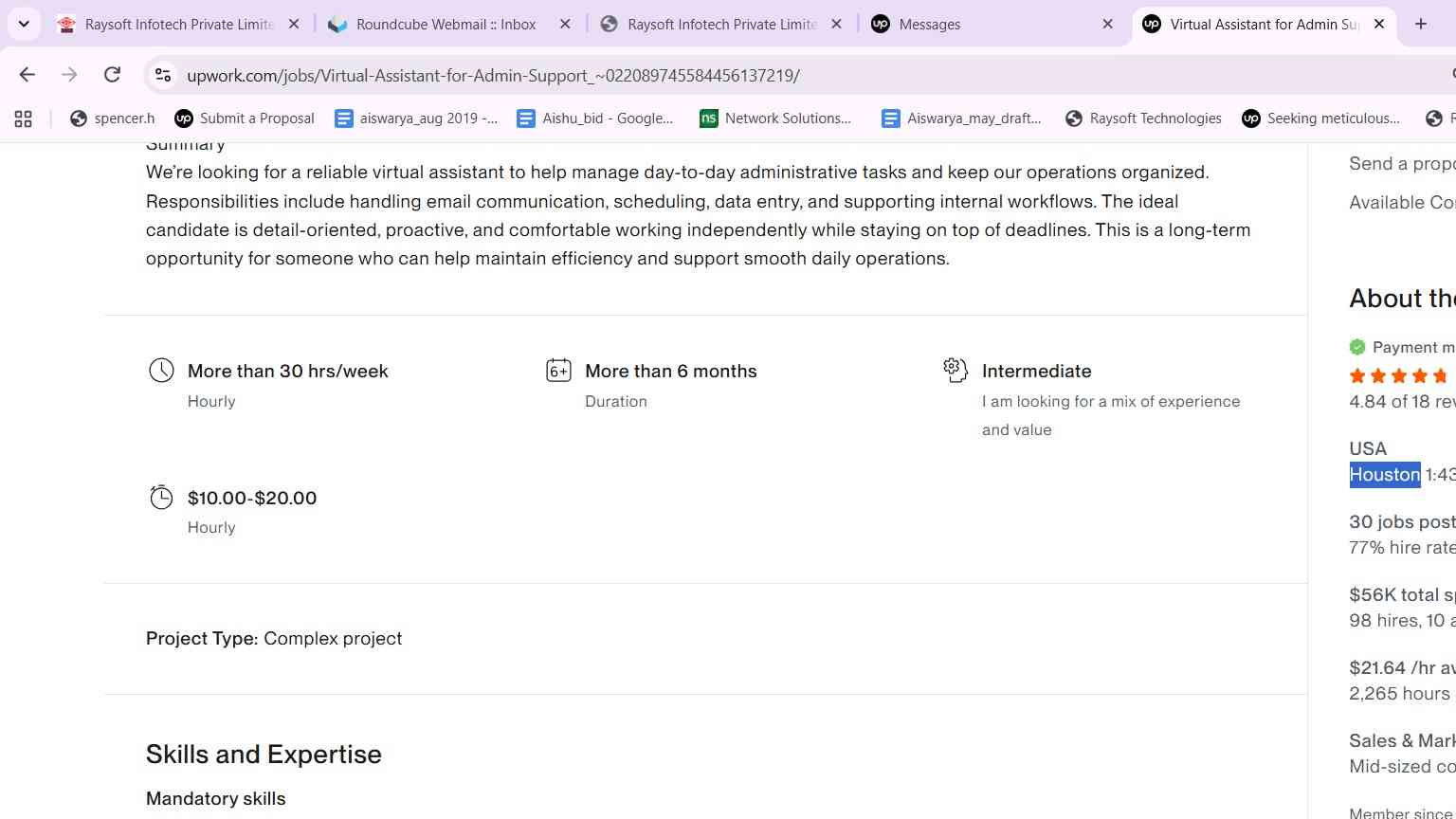Click the hours-per-week clock icon
The image size is (1456, 819).
[162, 371]
